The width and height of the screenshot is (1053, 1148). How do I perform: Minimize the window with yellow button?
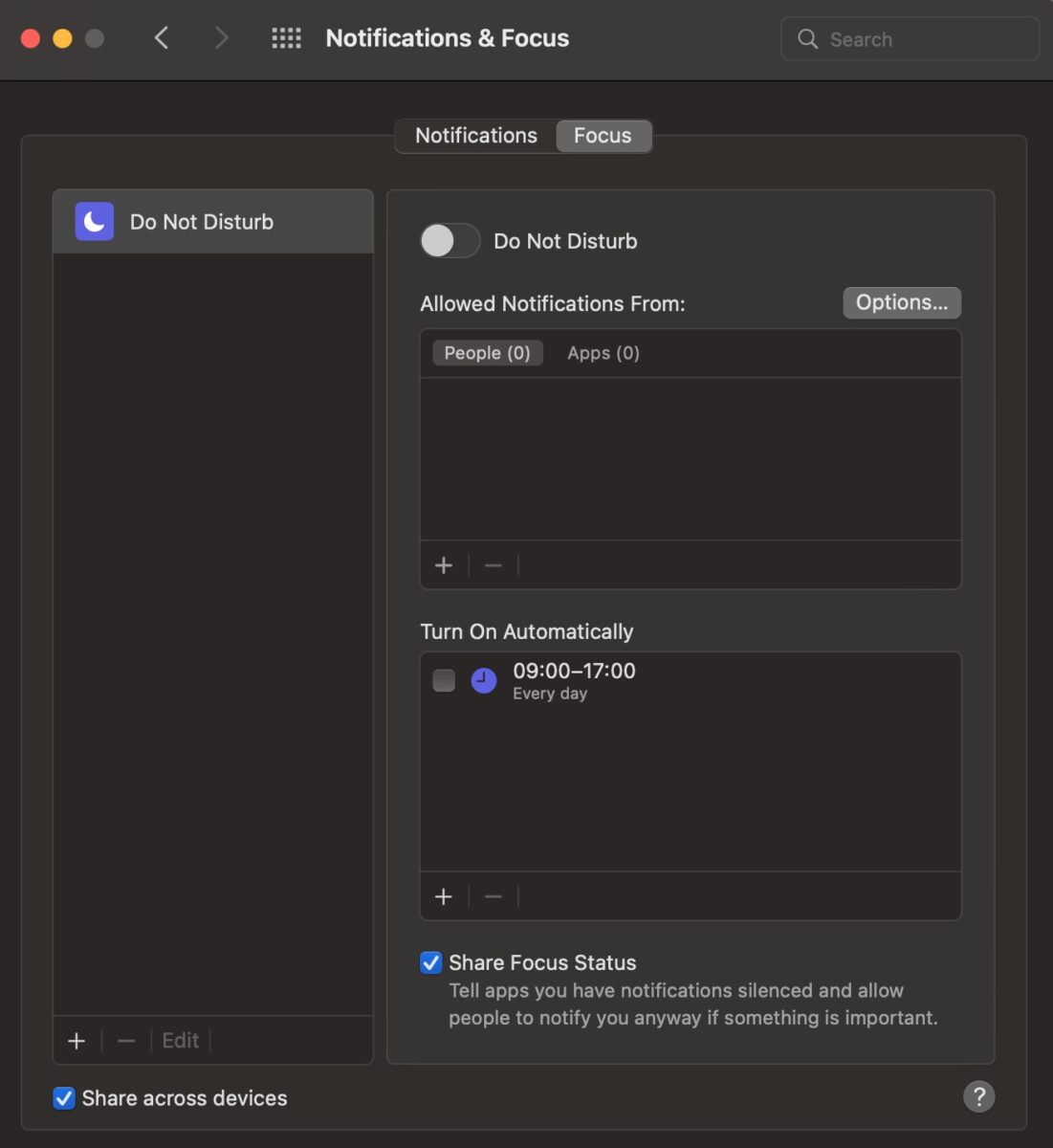pyautogui.click(x=62, y=38)
